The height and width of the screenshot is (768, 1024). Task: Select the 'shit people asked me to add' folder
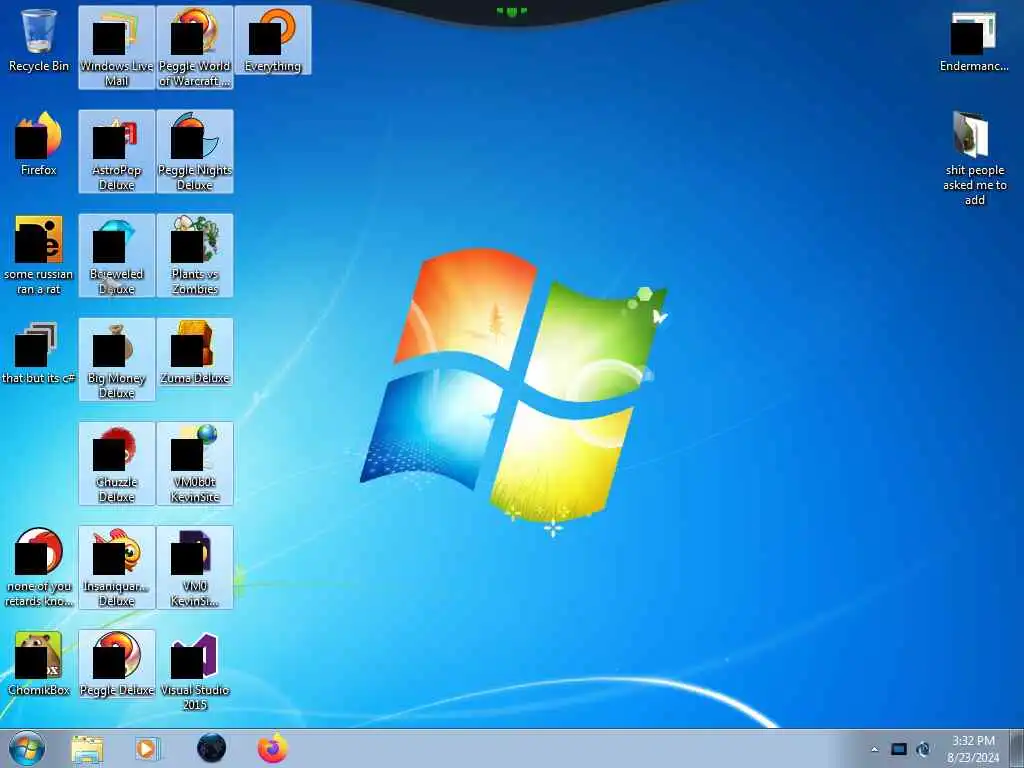pyautogui.click(x=974, y=158)
